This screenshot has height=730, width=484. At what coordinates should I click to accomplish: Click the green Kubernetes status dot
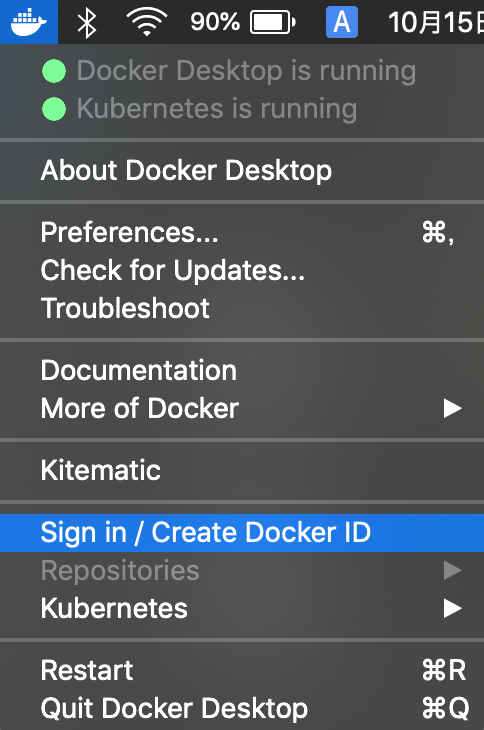click(54, 109)
